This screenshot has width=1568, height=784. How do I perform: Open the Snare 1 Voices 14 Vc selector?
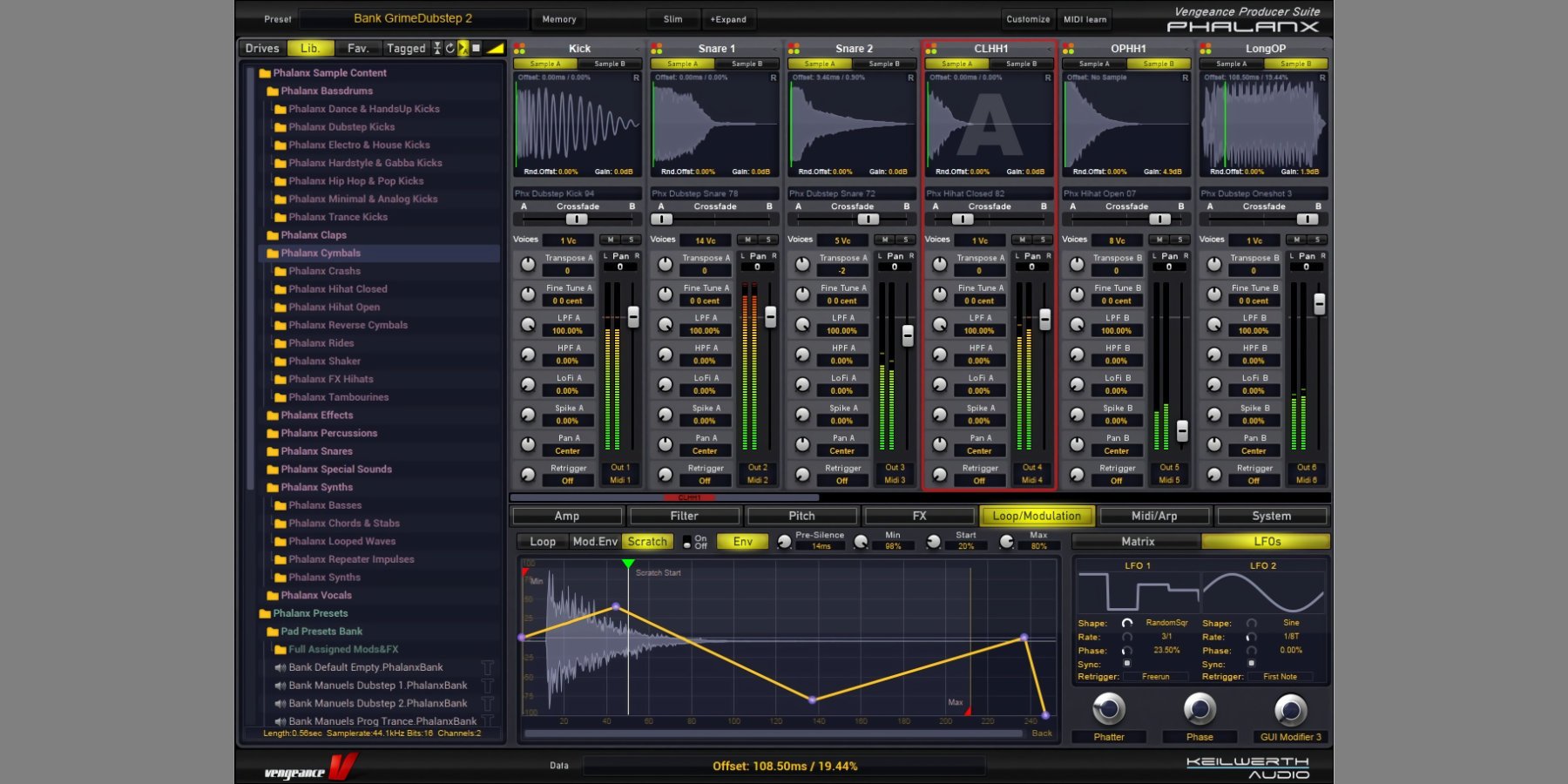pyautogui.click(x=705, y=240)
